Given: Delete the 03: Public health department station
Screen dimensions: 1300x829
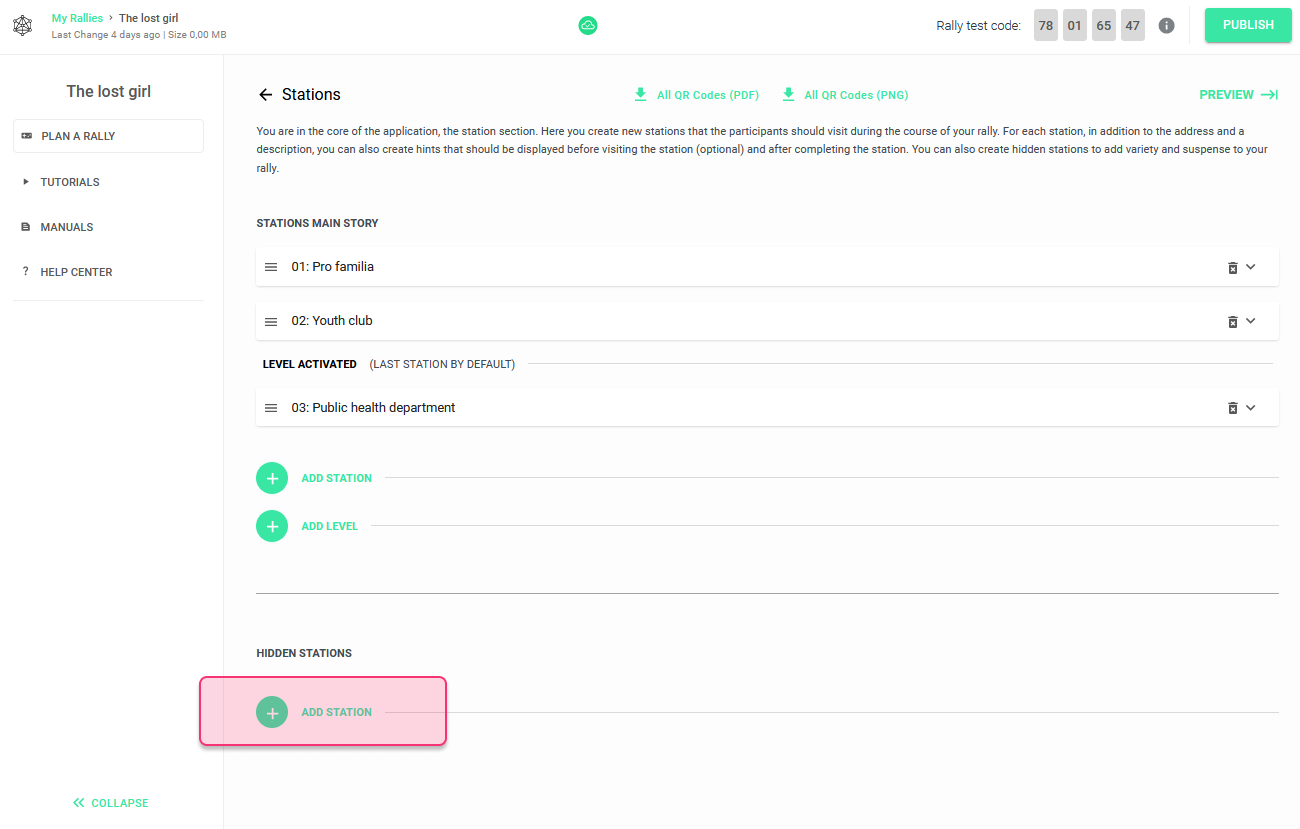Looking at the screenshot, I should [1233, 408].
